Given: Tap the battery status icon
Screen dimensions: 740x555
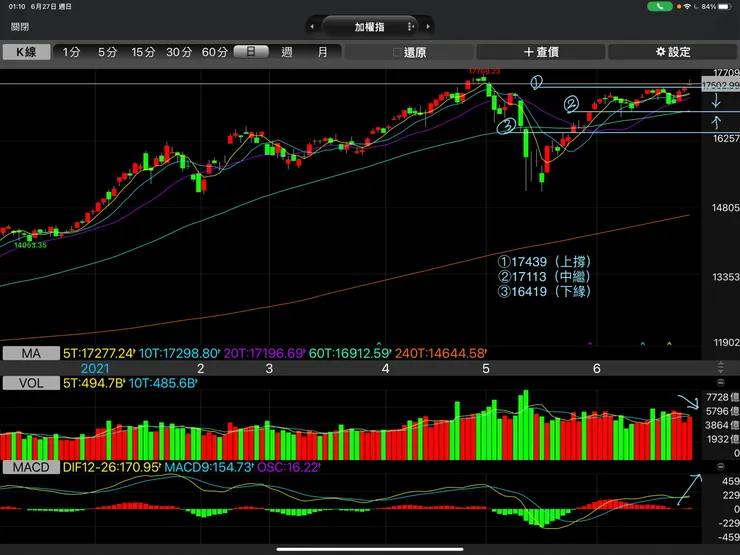Looking at the screenshot, I should (724, 7).
